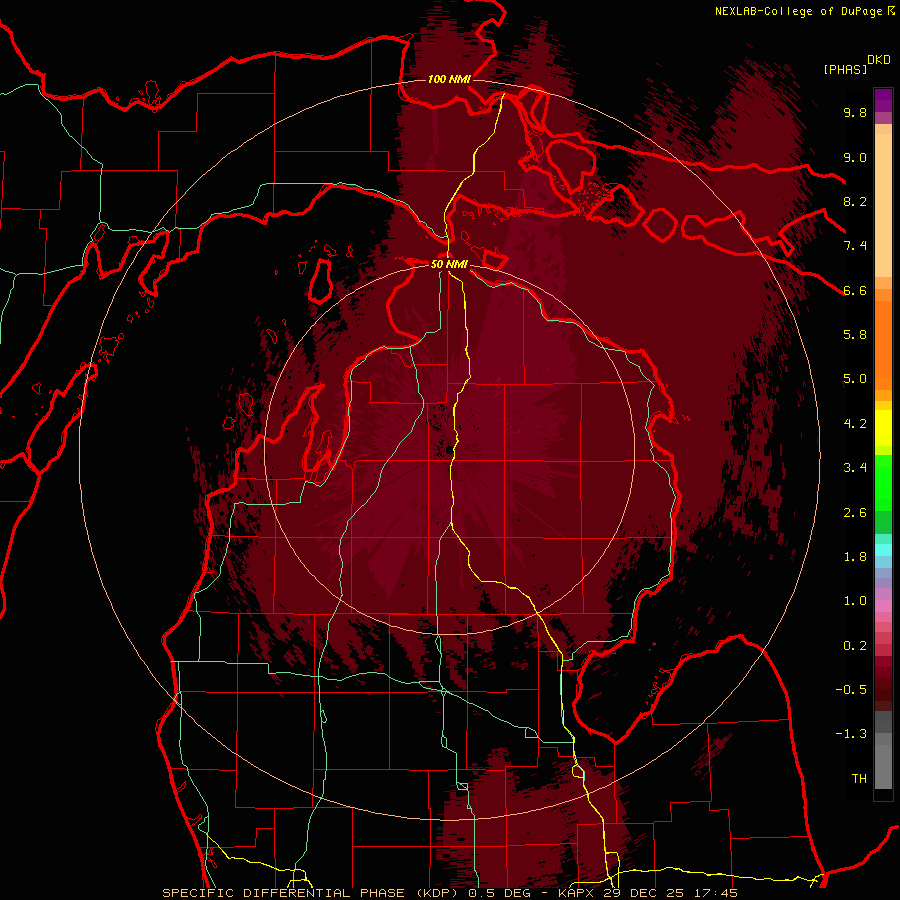This screenshot has width=900, height=900.
Task: Click the 6.6 scale value
Action: pyautogui.click(x=855, y=290)
